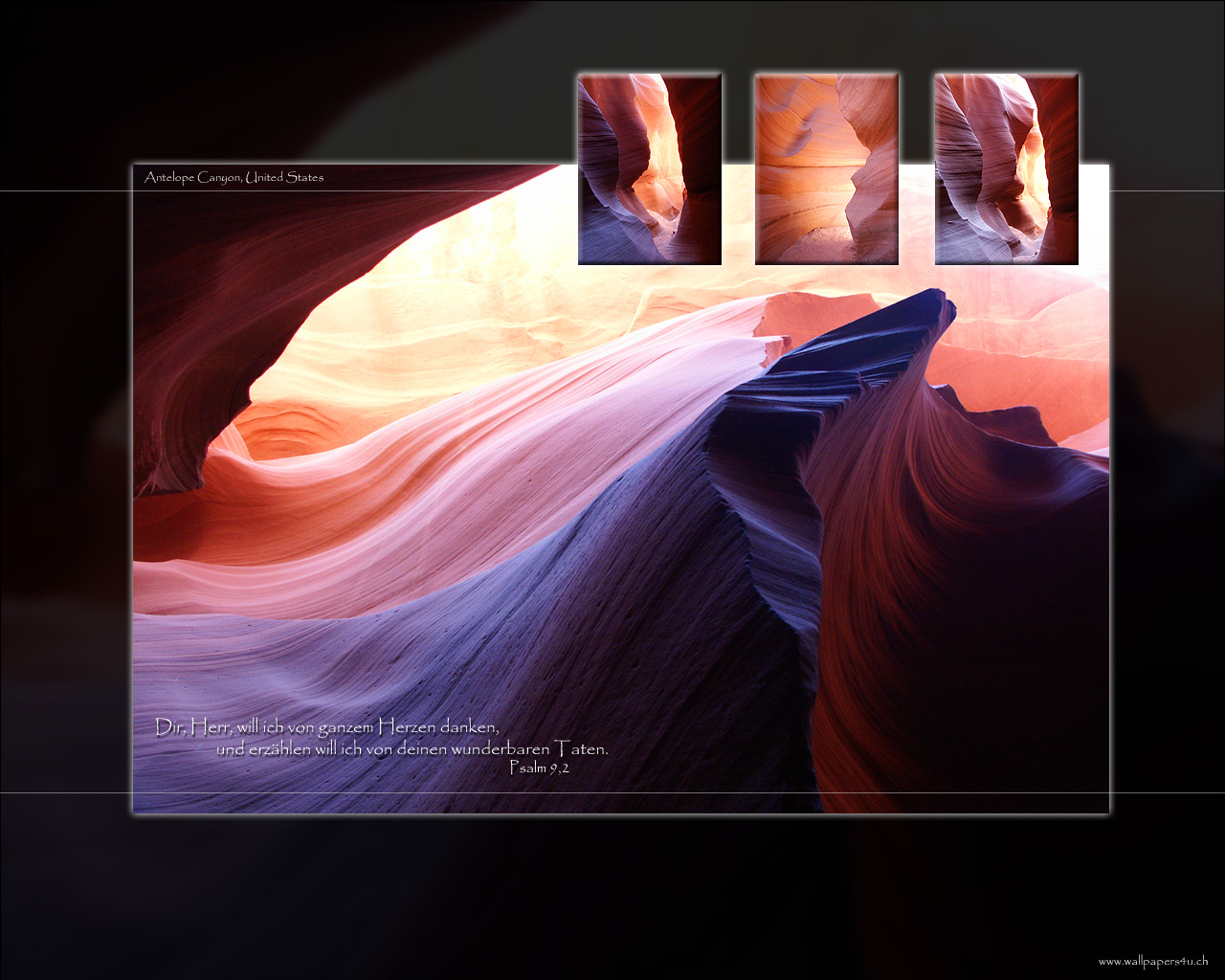The image size is (1225, 980).
Task: Open the right canyon thumbnail
Action: 1007,168
